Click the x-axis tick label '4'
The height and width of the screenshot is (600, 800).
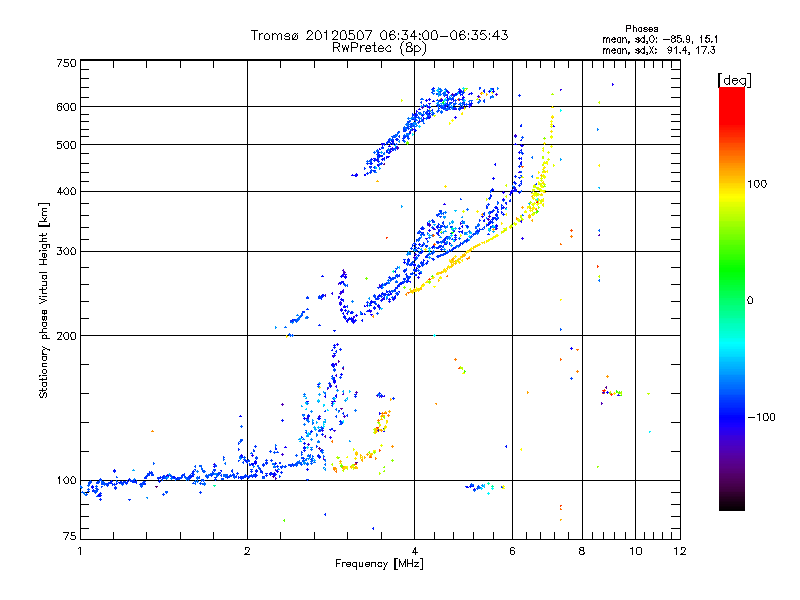414,551
